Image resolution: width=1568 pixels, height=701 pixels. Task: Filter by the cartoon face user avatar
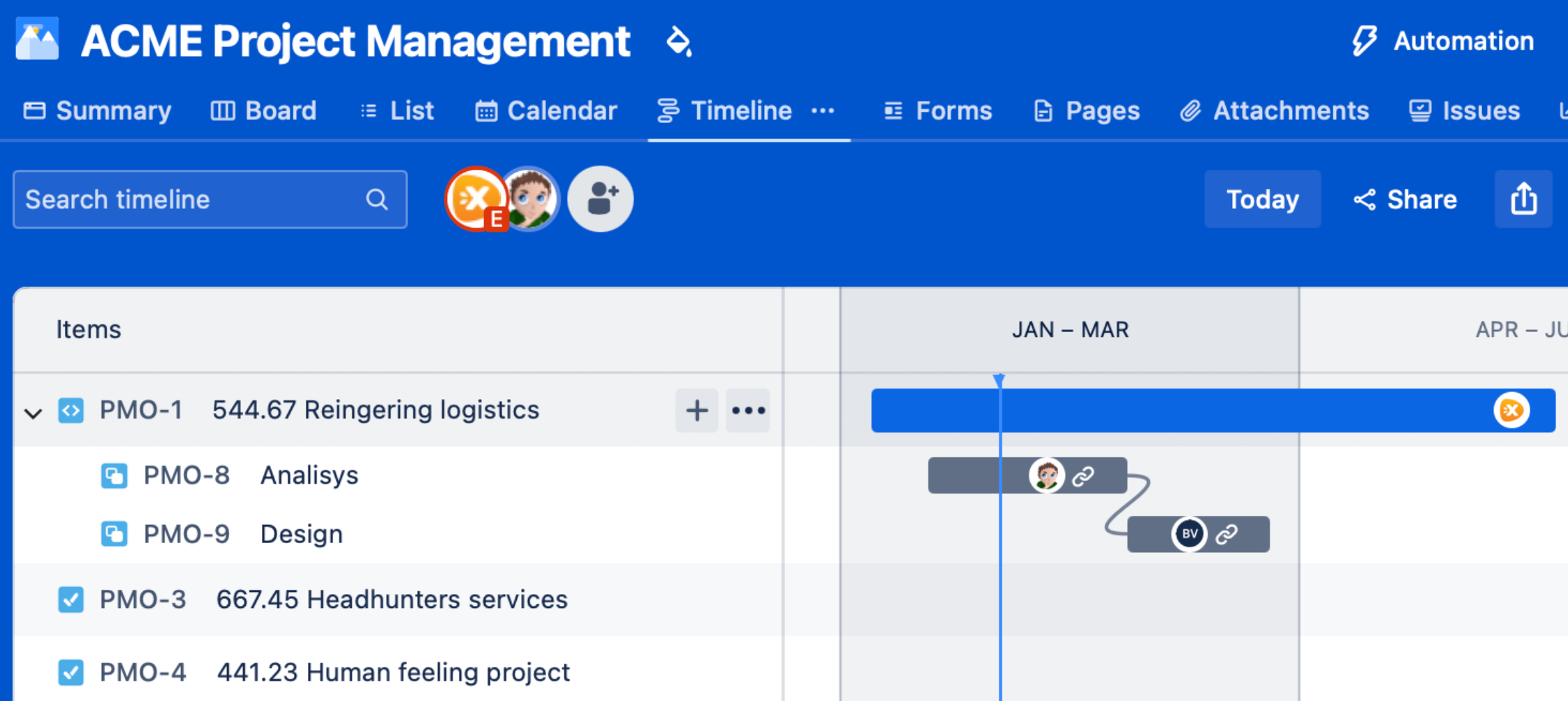pos(532,199)
